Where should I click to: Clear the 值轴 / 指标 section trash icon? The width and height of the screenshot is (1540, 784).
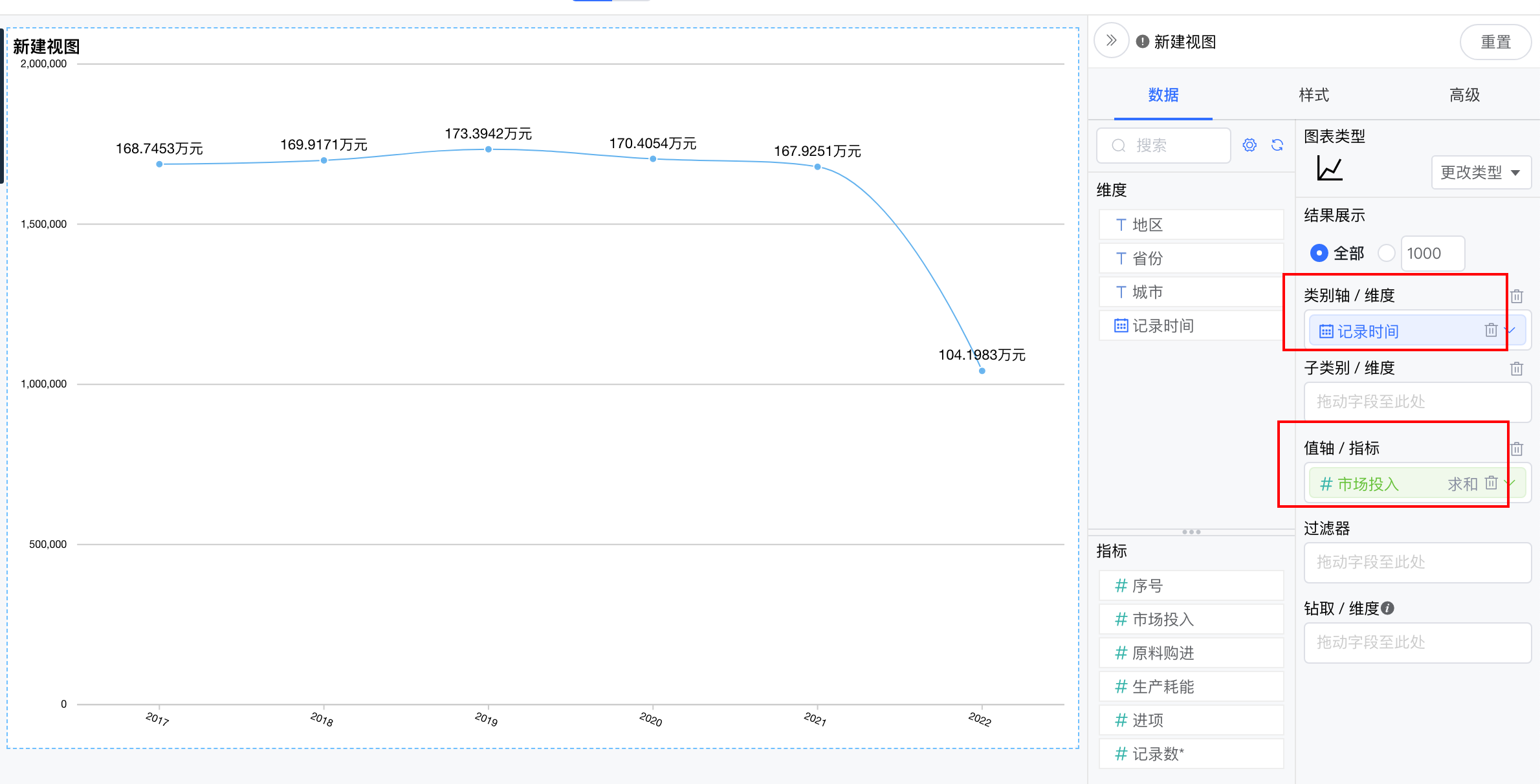[x=1517, y=448]
